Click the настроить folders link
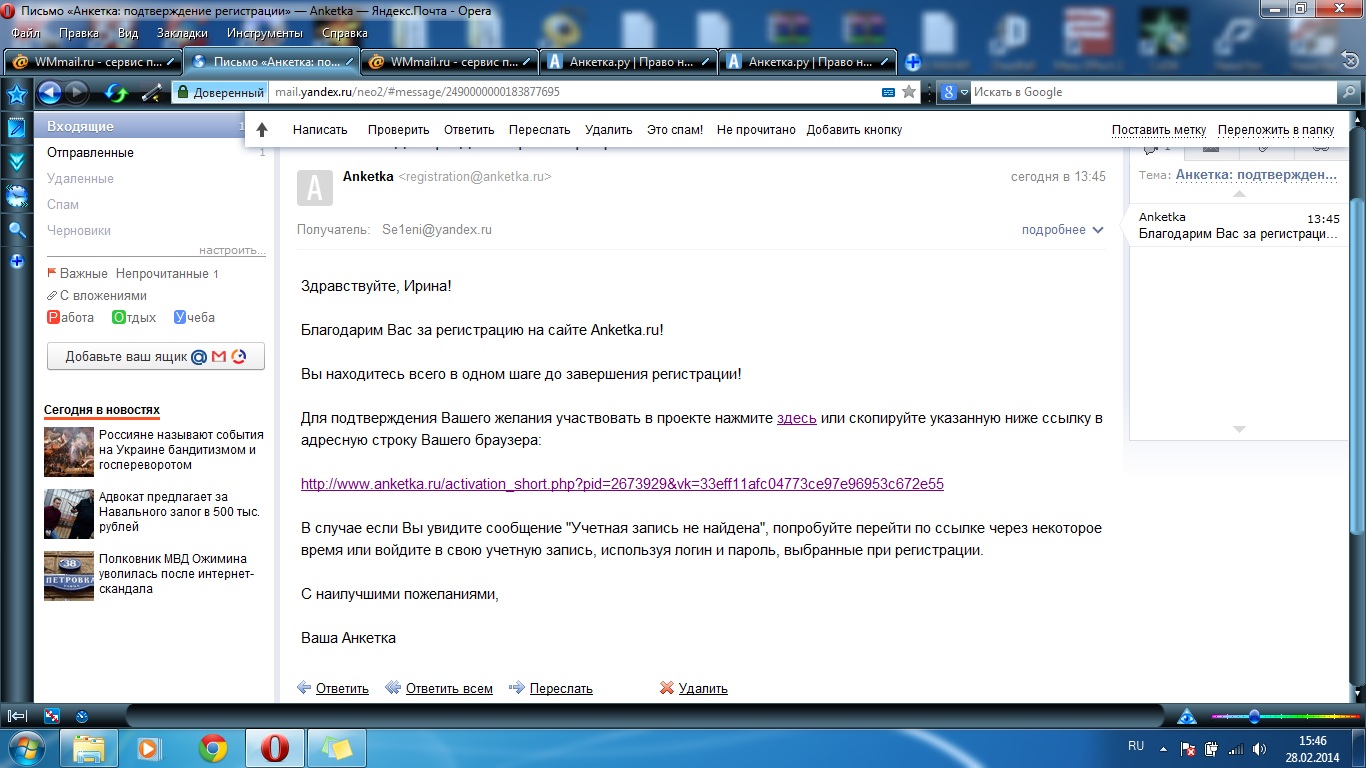The width and height of the screenshot is (1366, 768). [232, 250]
